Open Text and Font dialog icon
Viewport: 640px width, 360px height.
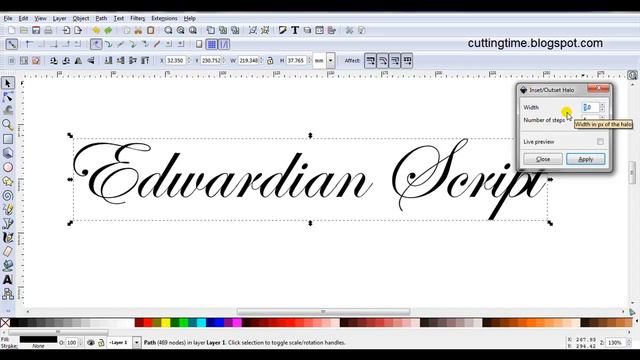click(x=295, y=30)
